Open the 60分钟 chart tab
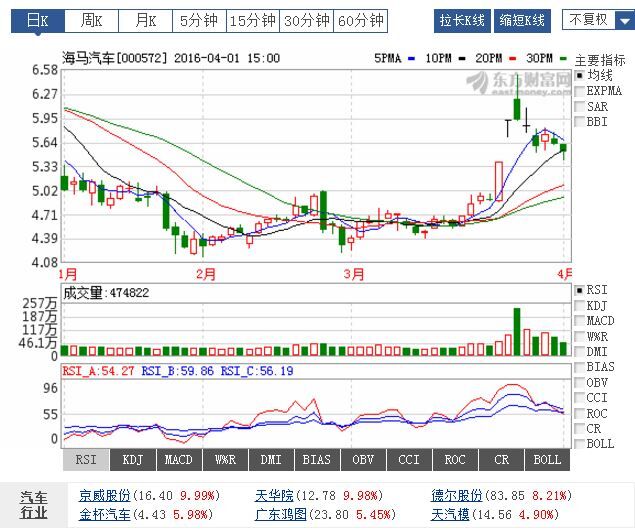Image resolution: width=635 pixels, height=530 pixels. coord(360,21)
